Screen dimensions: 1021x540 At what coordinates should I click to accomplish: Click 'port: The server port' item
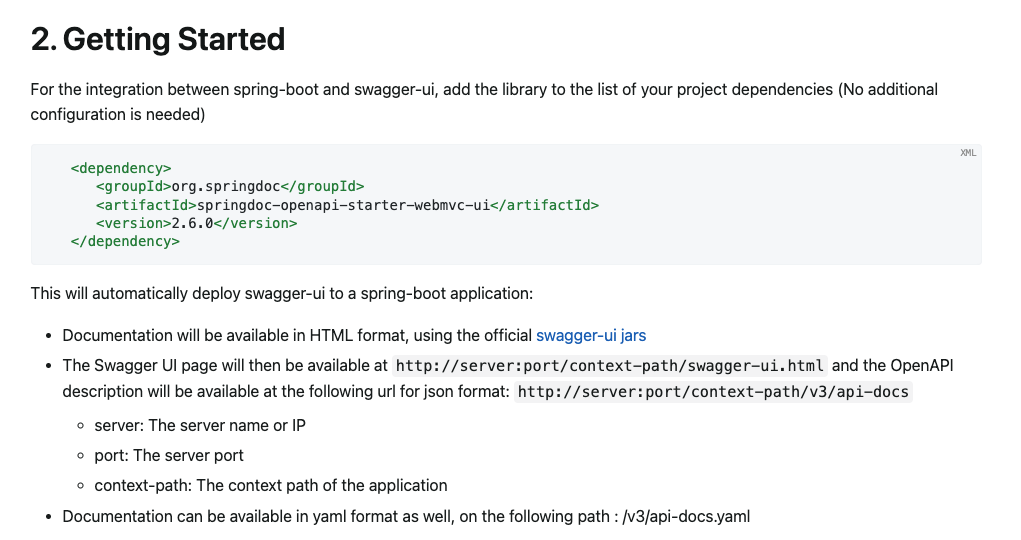(x=169, y=455)
